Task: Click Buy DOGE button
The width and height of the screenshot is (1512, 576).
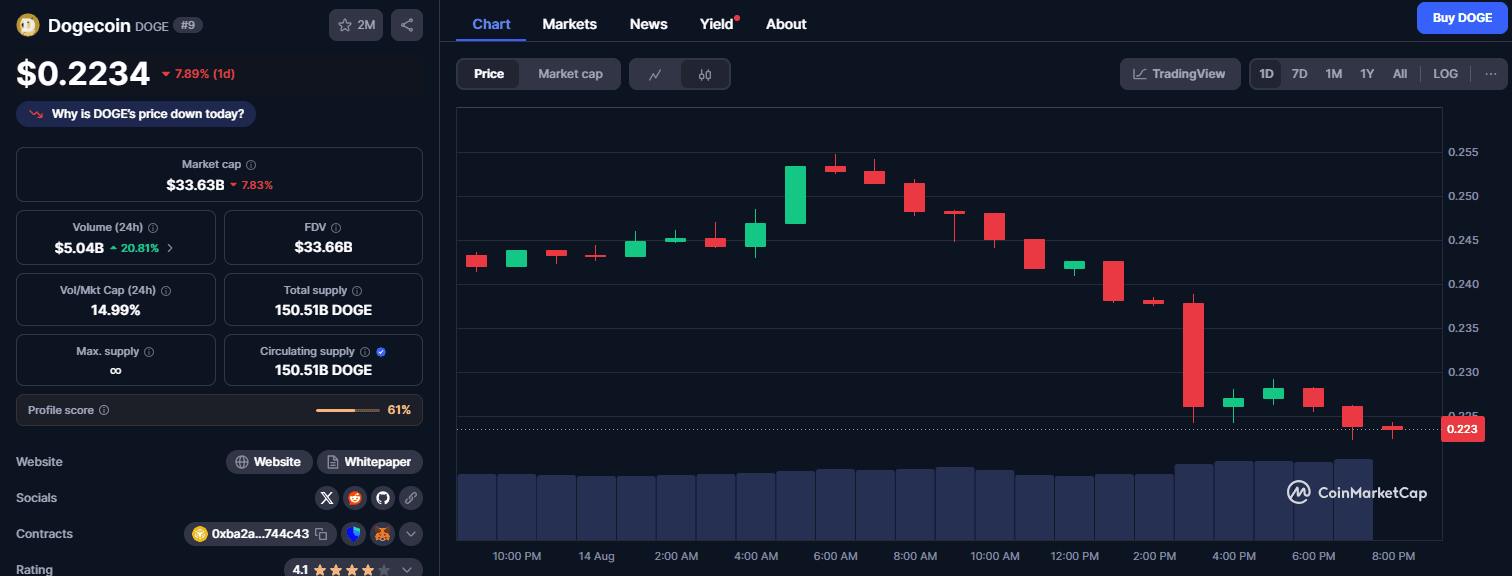Action: click(1461, 18)
